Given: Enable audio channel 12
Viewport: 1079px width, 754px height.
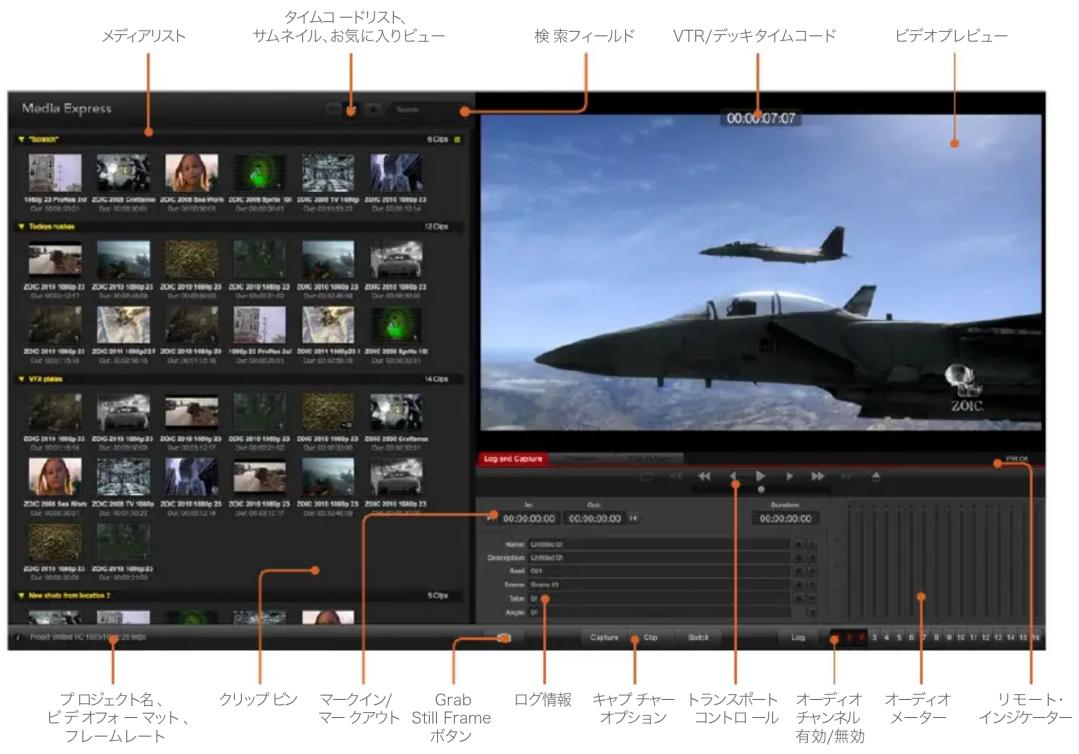Looking at the screenshot, I should point(985,638).
